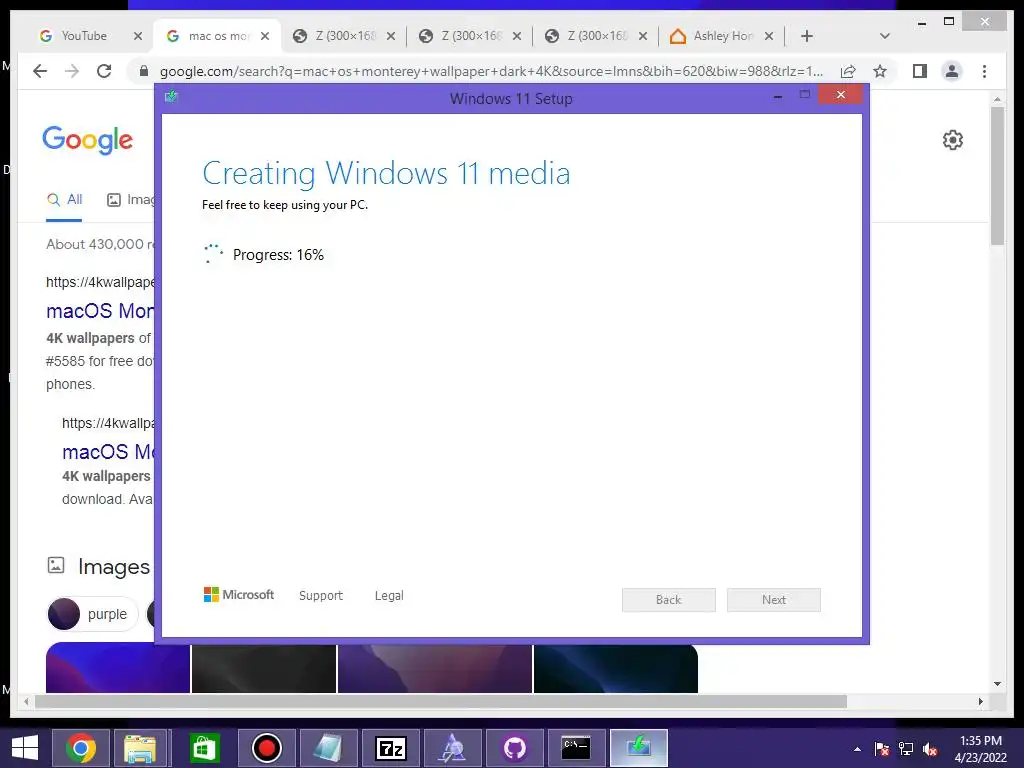The image size is (1024, 768).
Task: Open Chrome side panel
Action: [920, 71]
